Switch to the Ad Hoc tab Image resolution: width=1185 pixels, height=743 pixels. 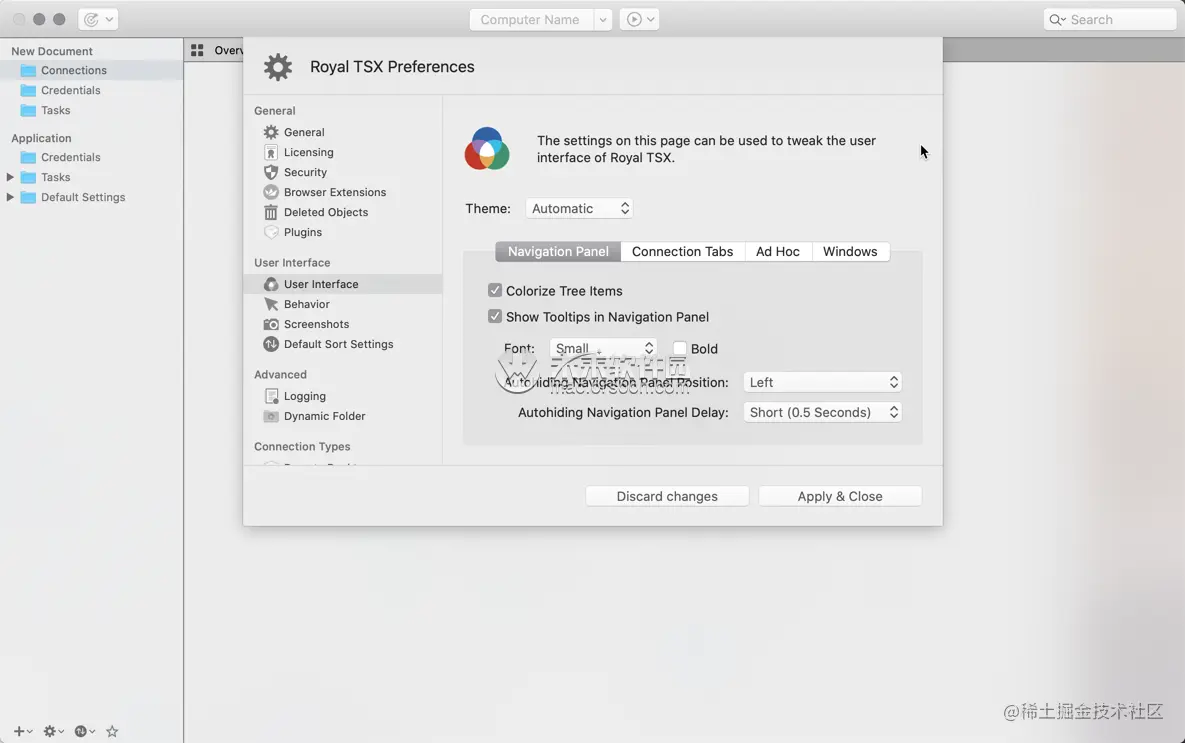click(778, 252)
